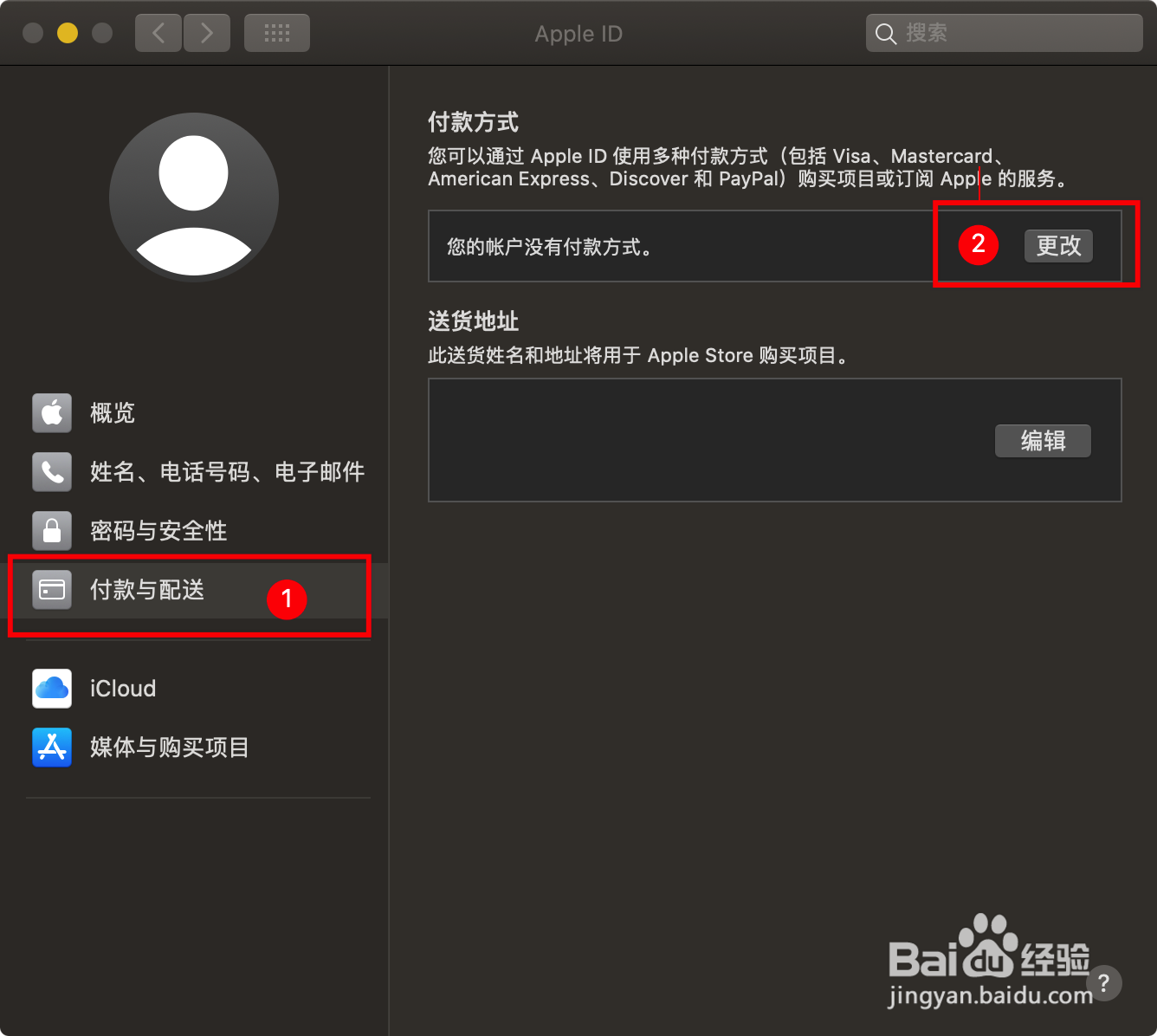This screenshot has height=1036, width=1157.
Task: Click the iCloud cloud icon
Action: [52, 689]
